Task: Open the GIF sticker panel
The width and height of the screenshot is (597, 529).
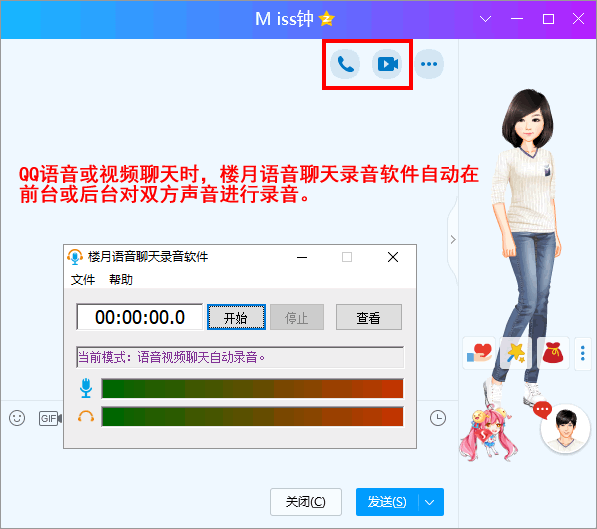Action: (x=49, y=419)
